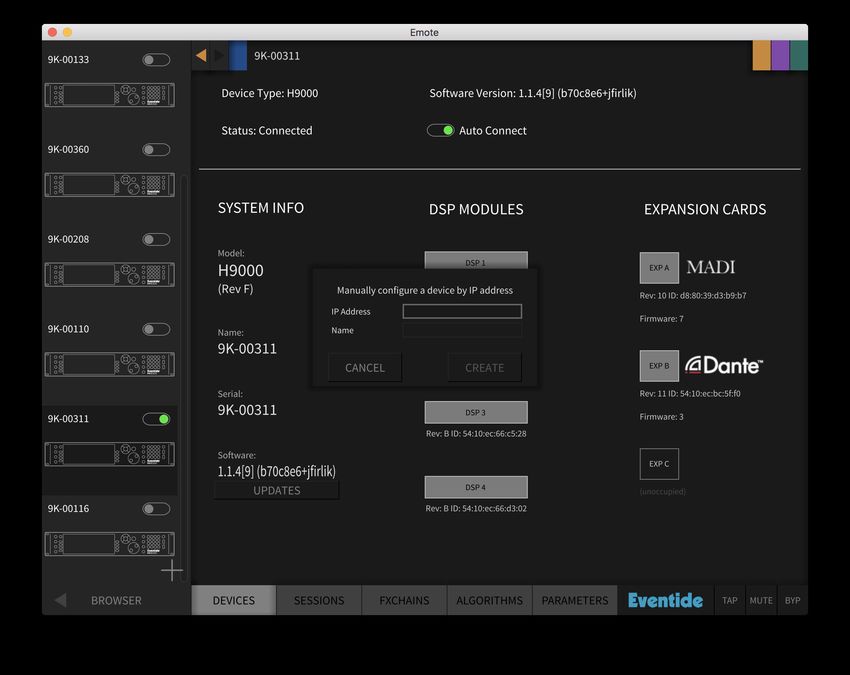Click the teal color swatch top right

click(799, 55)
